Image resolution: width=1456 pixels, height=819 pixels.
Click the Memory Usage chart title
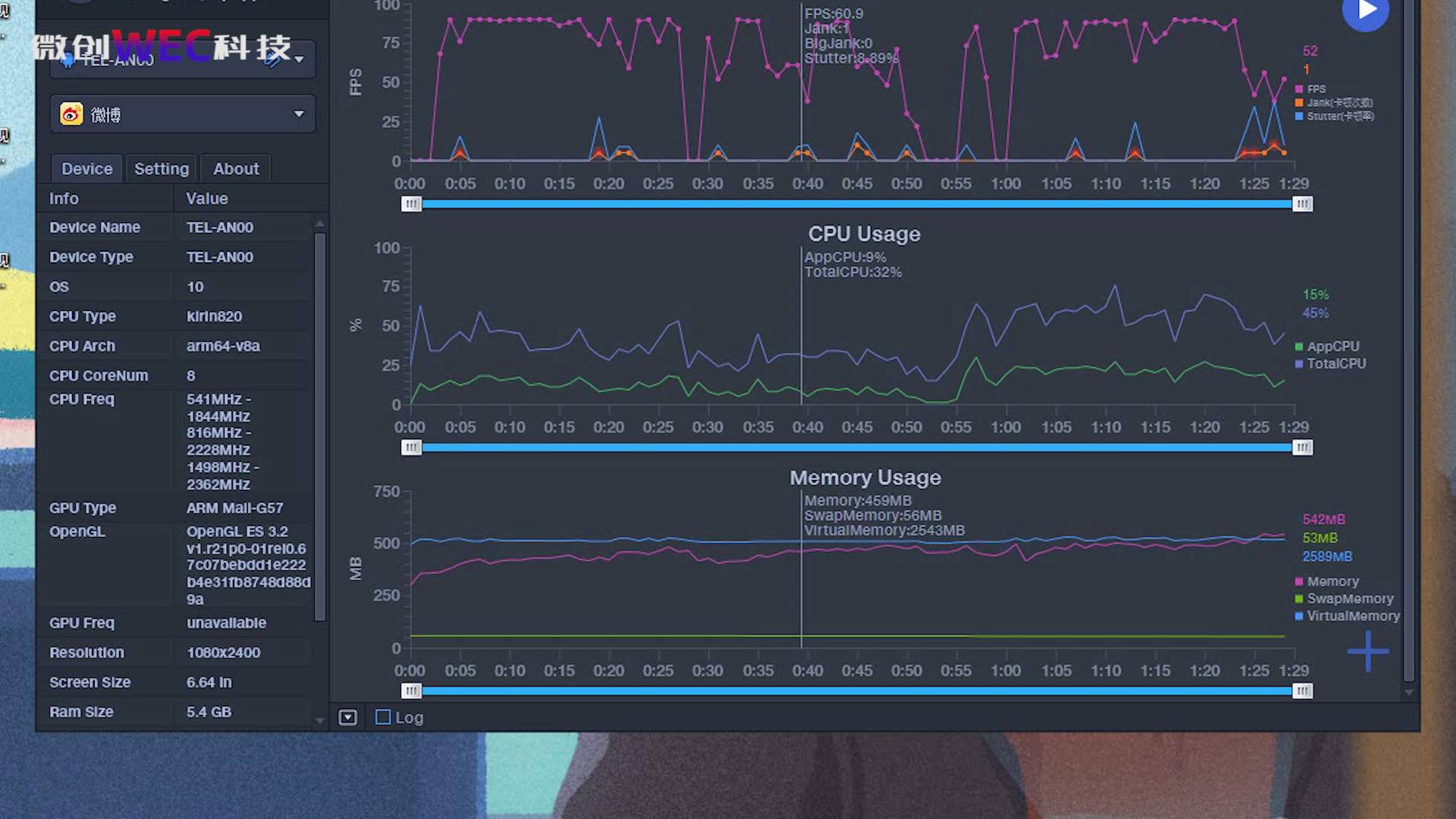865,477
